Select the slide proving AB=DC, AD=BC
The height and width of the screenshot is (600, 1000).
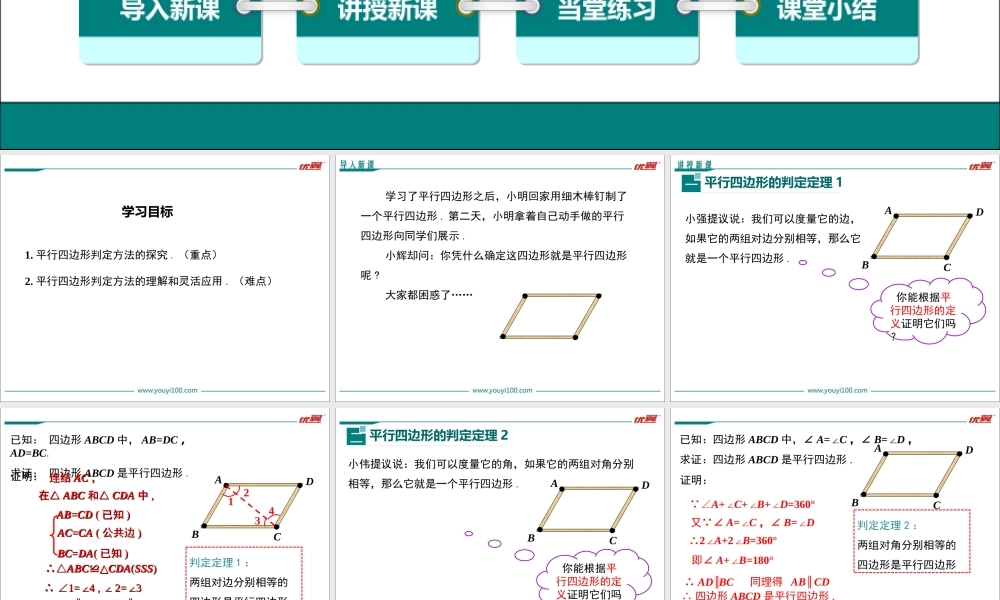(x=165, y=504)
